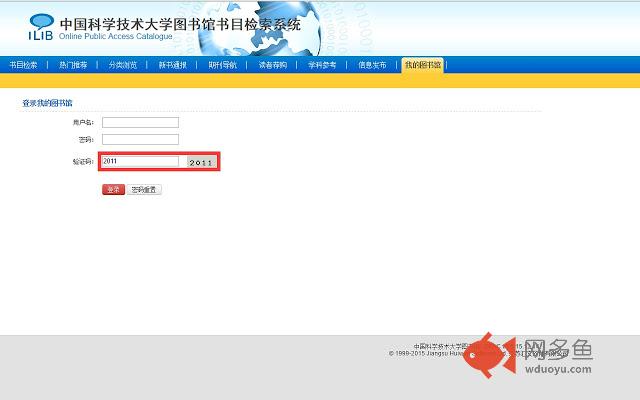Go to the 分类浏览 section
Image resolution: width=640 pixels, height=400 pixels.
[123, 65]
